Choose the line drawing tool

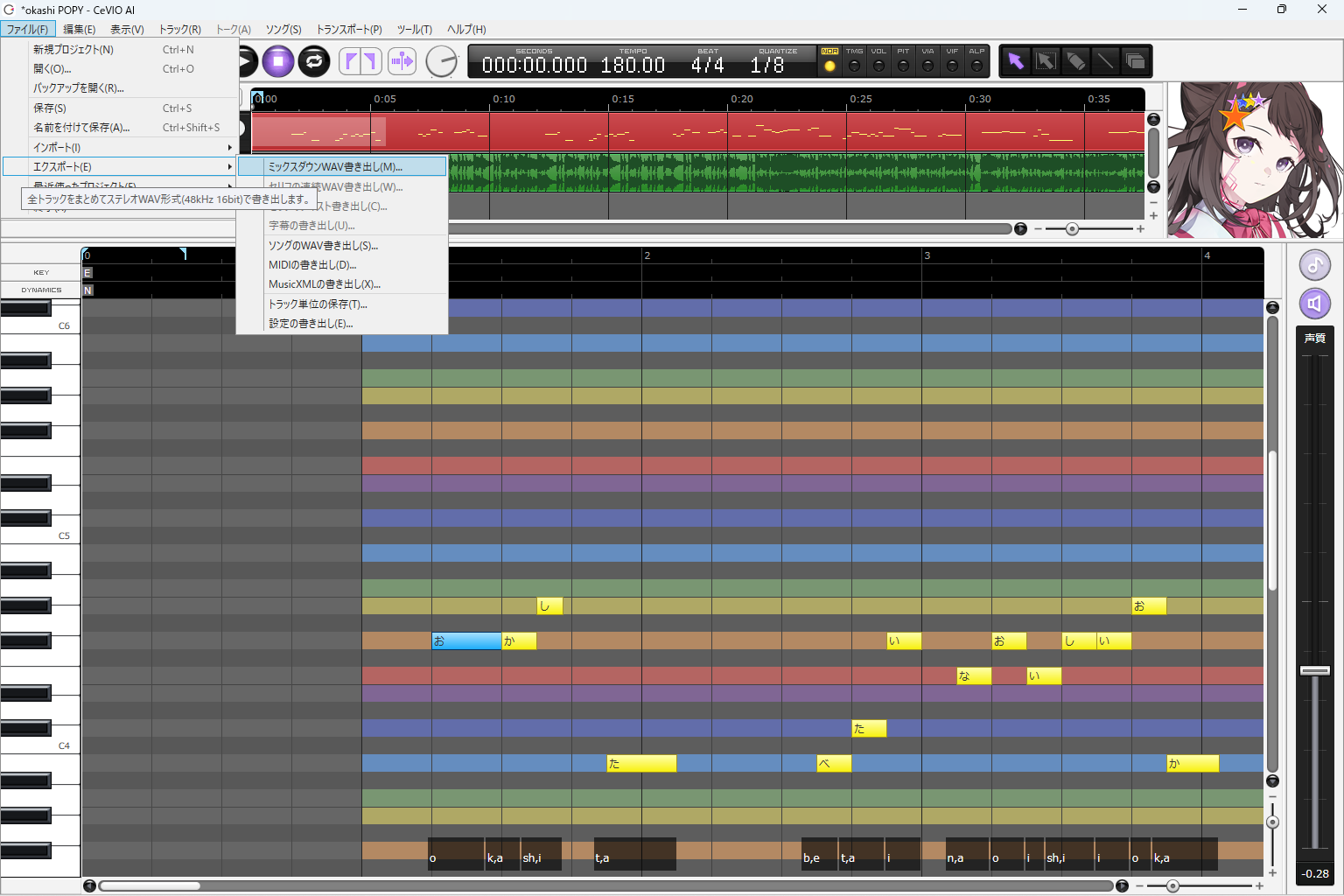pos(1105,61)
